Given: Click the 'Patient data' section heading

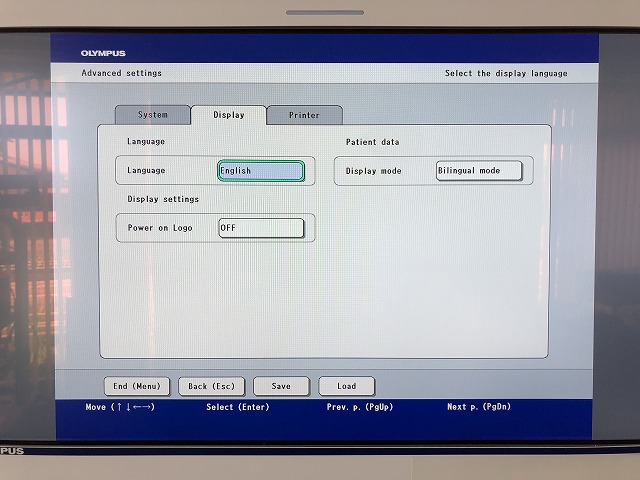Looking at the screenshot, I should 373,142.
